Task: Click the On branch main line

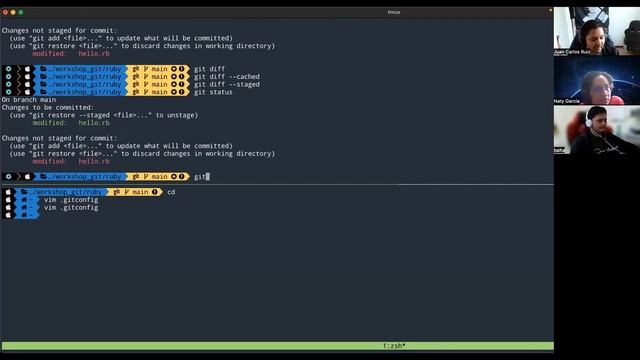Action: [29, 100]
